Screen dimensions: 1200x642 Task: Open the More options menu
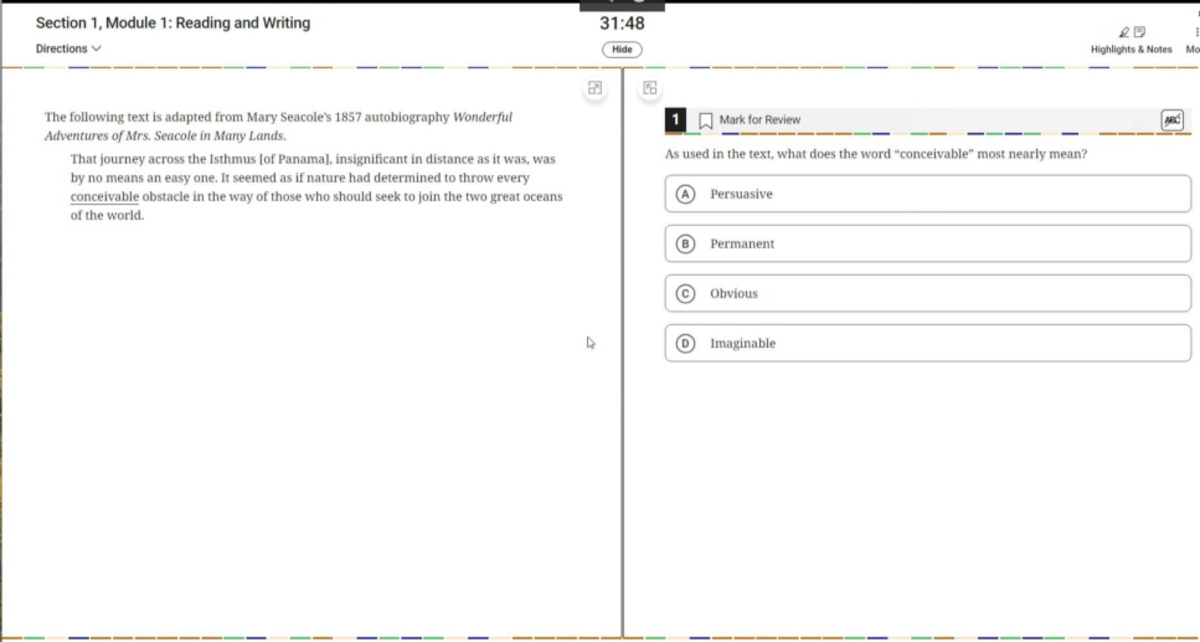pyautogui.click(x=1192, y=40)
